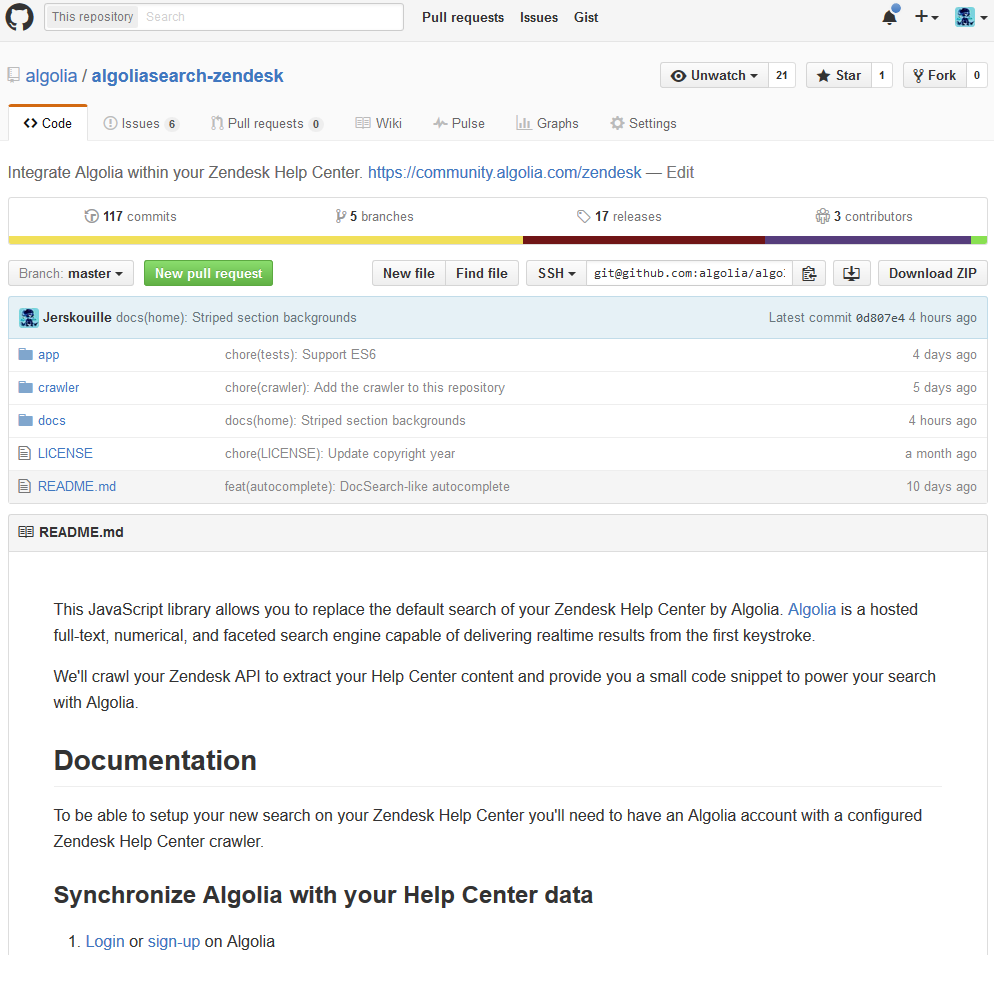View the 3 contributors
Viewport: 994px width, 994px height.
tap(864, 217)
